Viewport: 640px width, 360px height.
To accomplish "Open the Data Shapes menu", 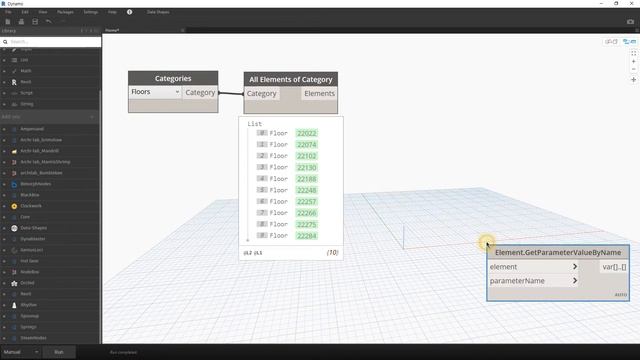I will click(158, 12).
